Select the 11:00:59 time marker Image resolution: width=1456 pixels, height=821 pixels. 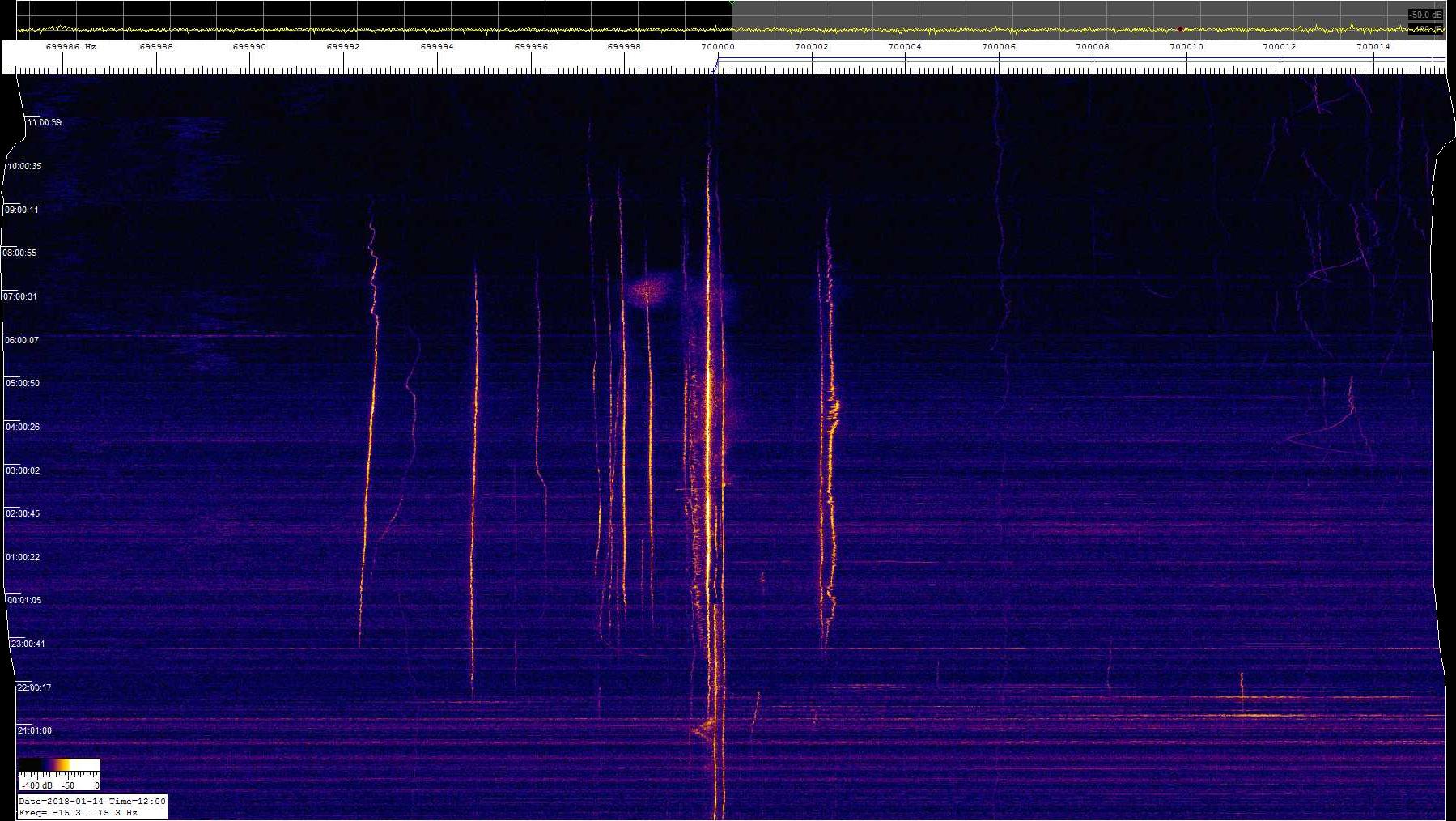45,122
